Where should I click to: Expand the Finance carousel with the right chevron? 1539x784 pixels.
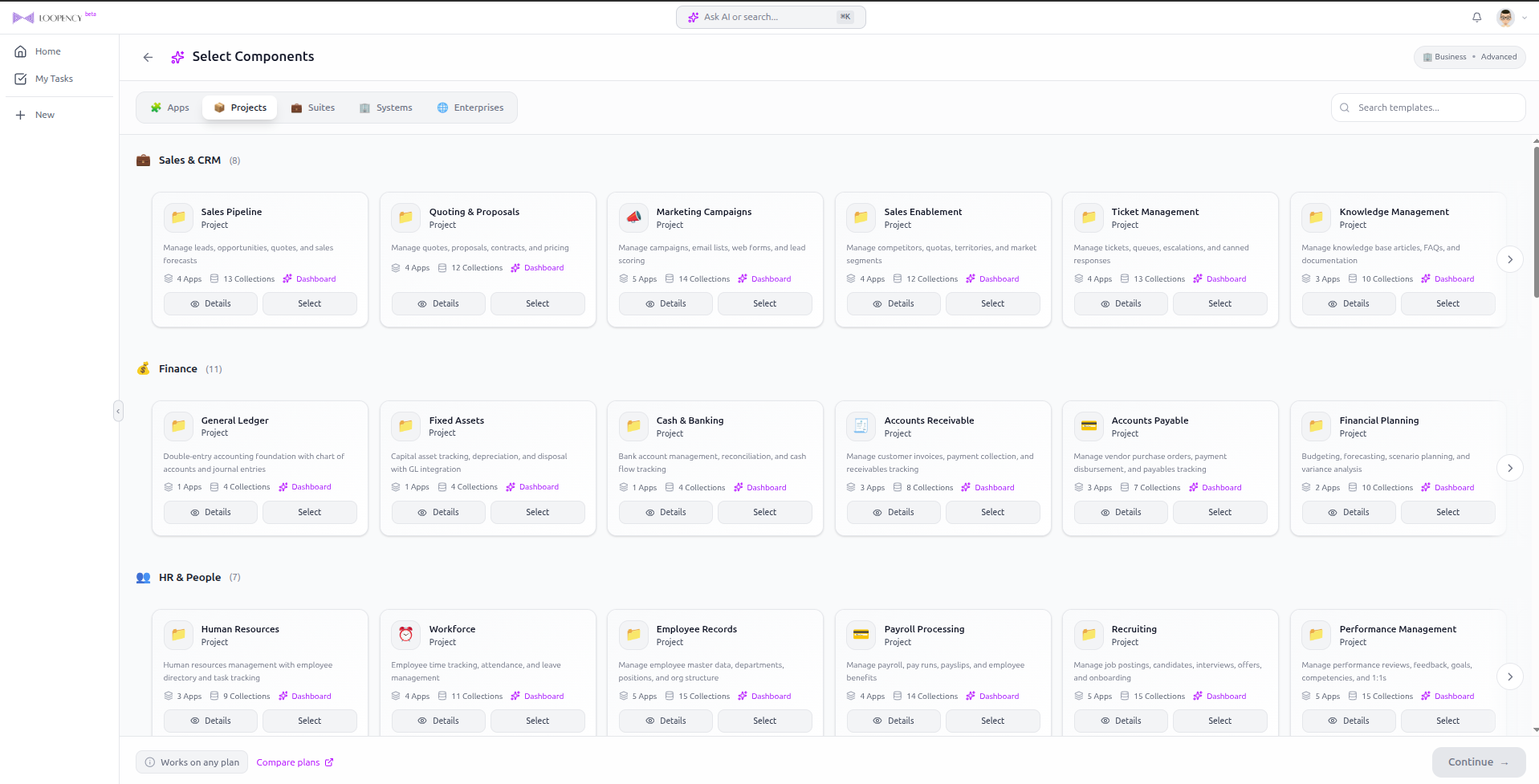click(x=1510, y=468)
